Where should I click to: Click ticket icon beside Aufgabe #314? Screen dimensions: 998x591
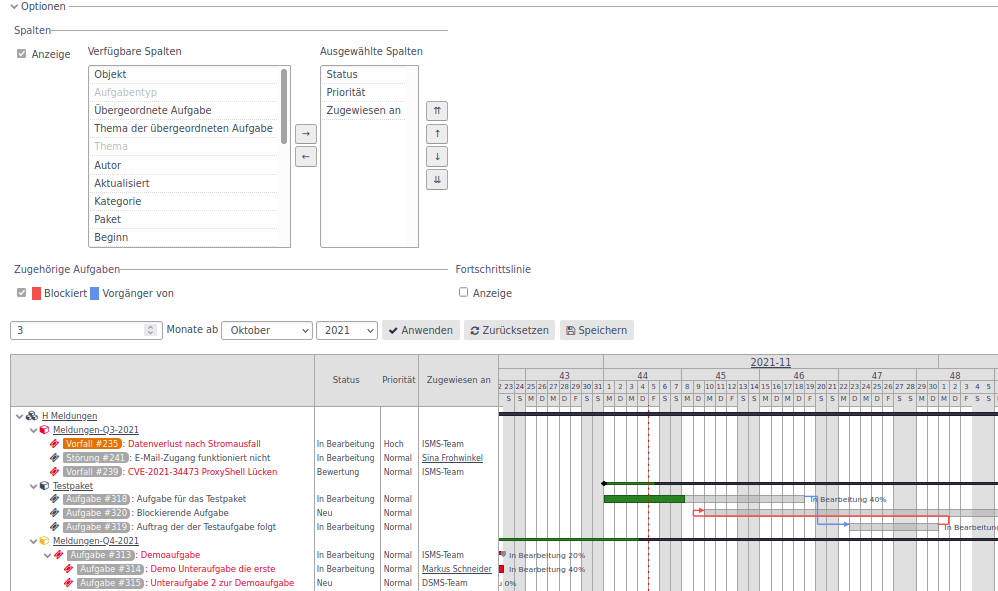(69, 569)
